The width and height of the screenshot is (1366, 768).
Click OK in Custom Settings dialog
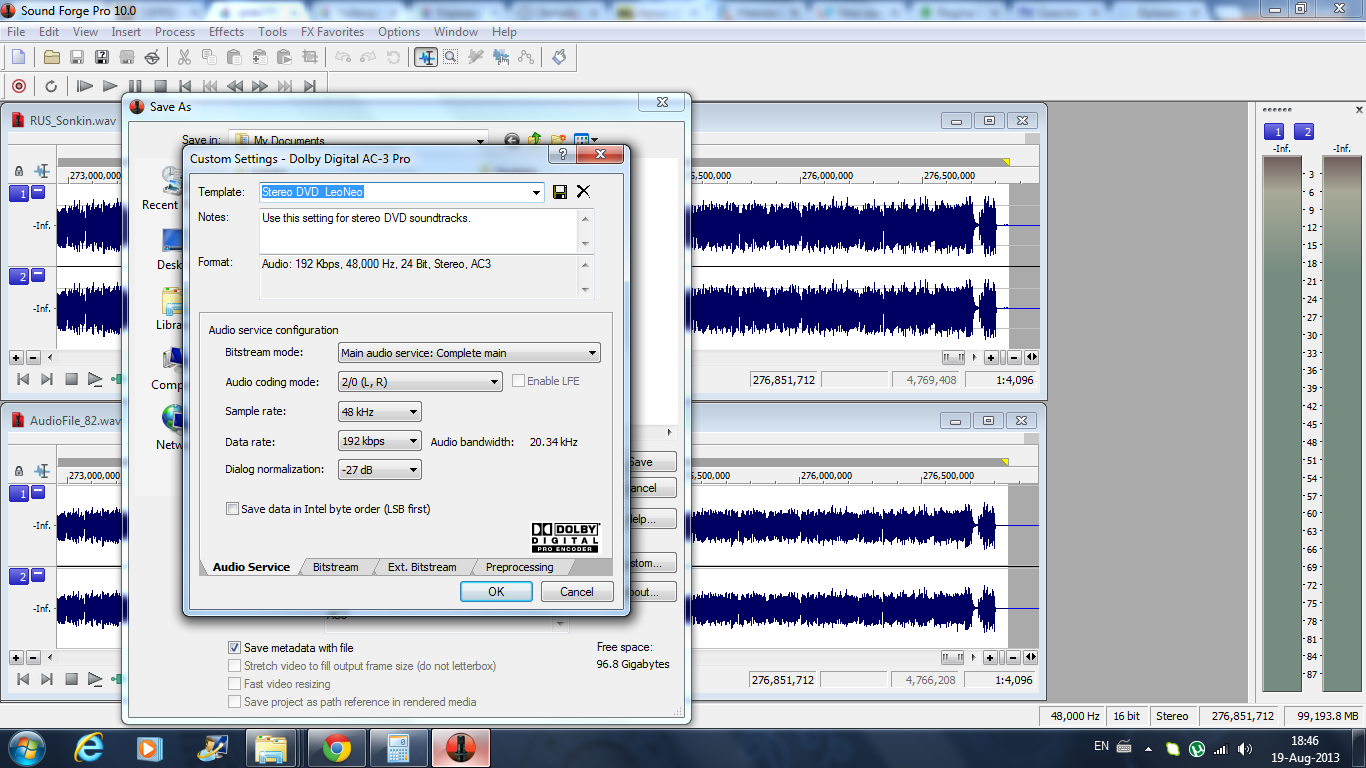496,592
